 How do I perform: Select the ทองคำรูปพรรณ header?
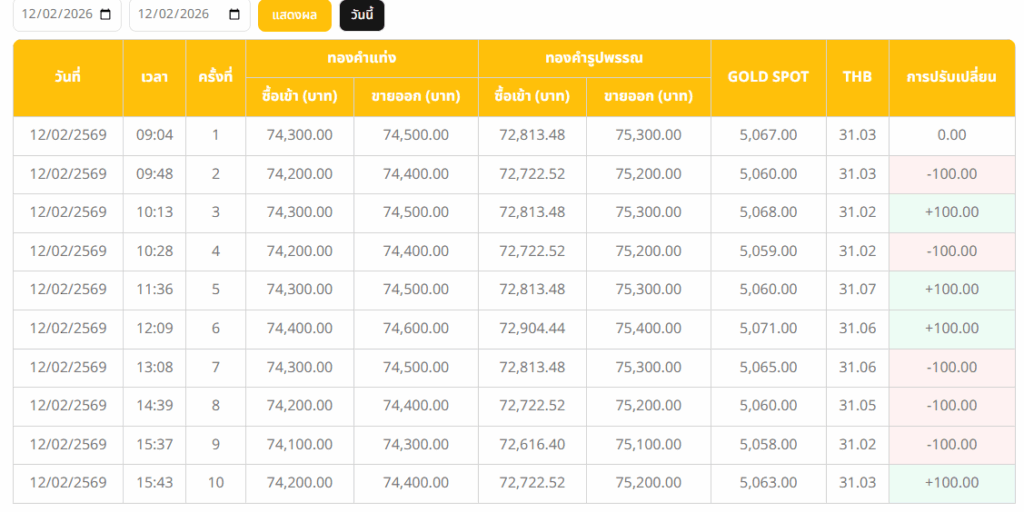pyautogui.click(x=594, y=58)
